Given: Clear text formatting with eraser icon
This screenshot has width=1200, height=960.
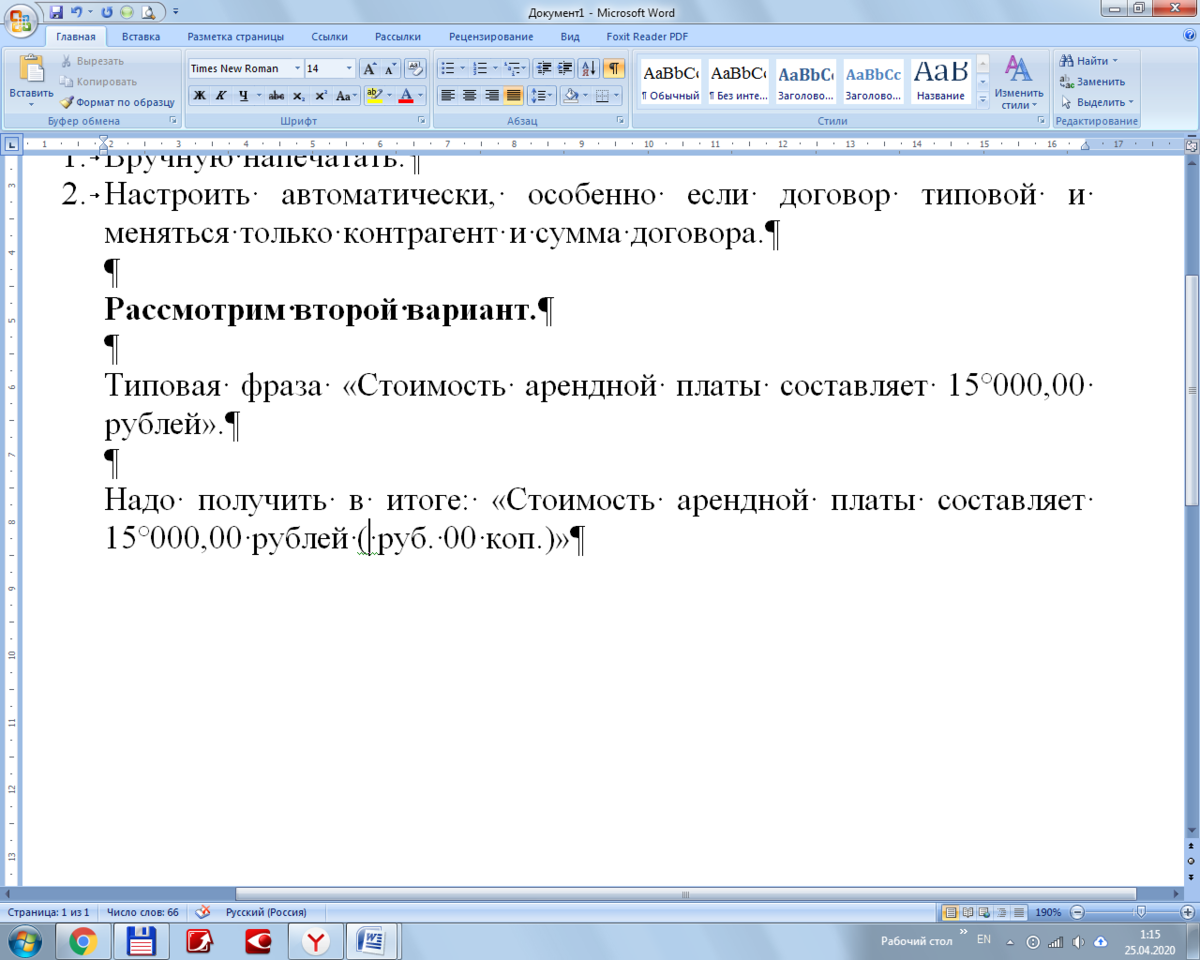Looking at the screenshot, I should (415, 69).
